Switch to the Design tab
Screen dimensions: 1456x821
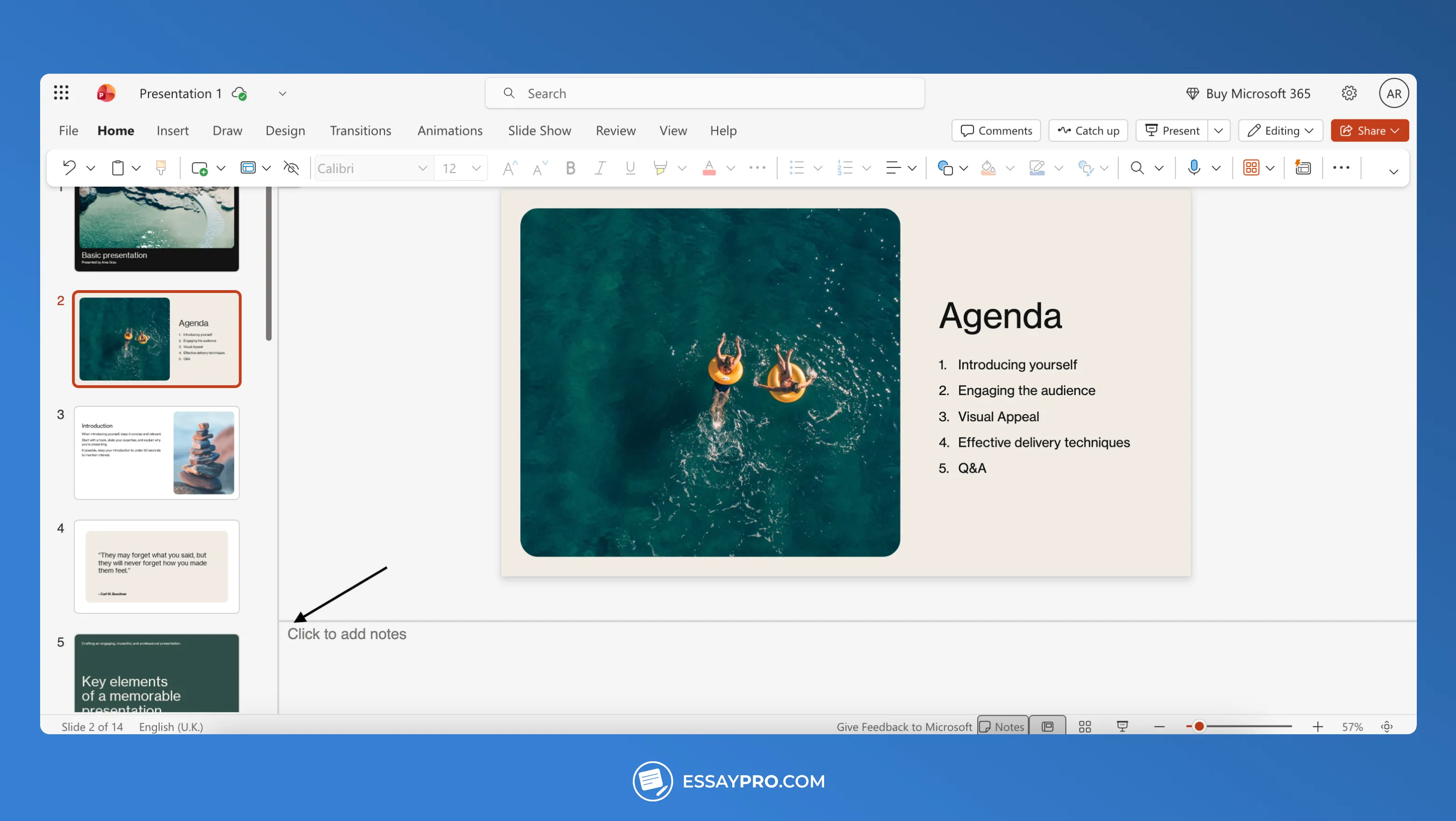285,131
